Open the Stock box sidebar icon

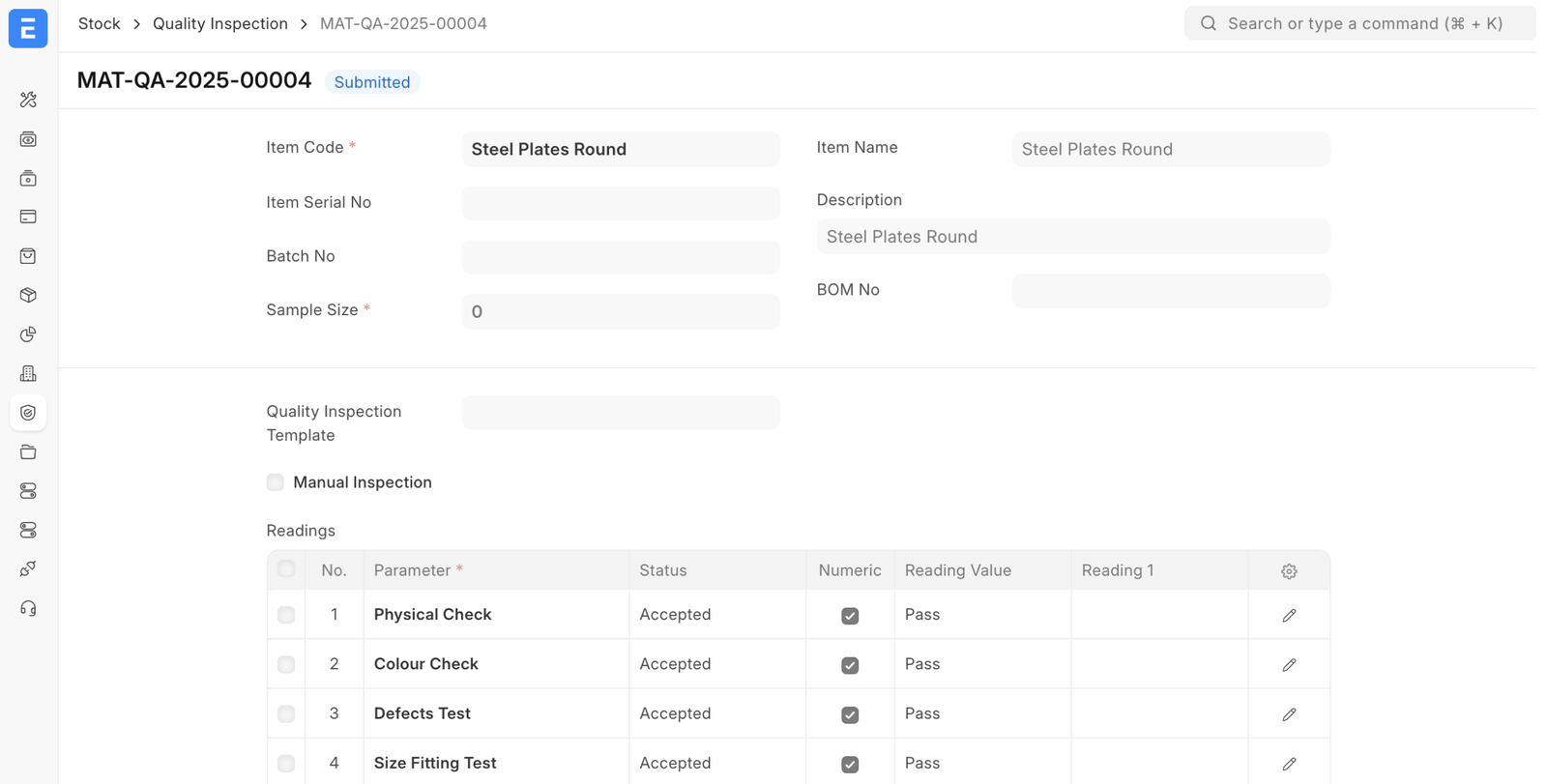[28, 295]
